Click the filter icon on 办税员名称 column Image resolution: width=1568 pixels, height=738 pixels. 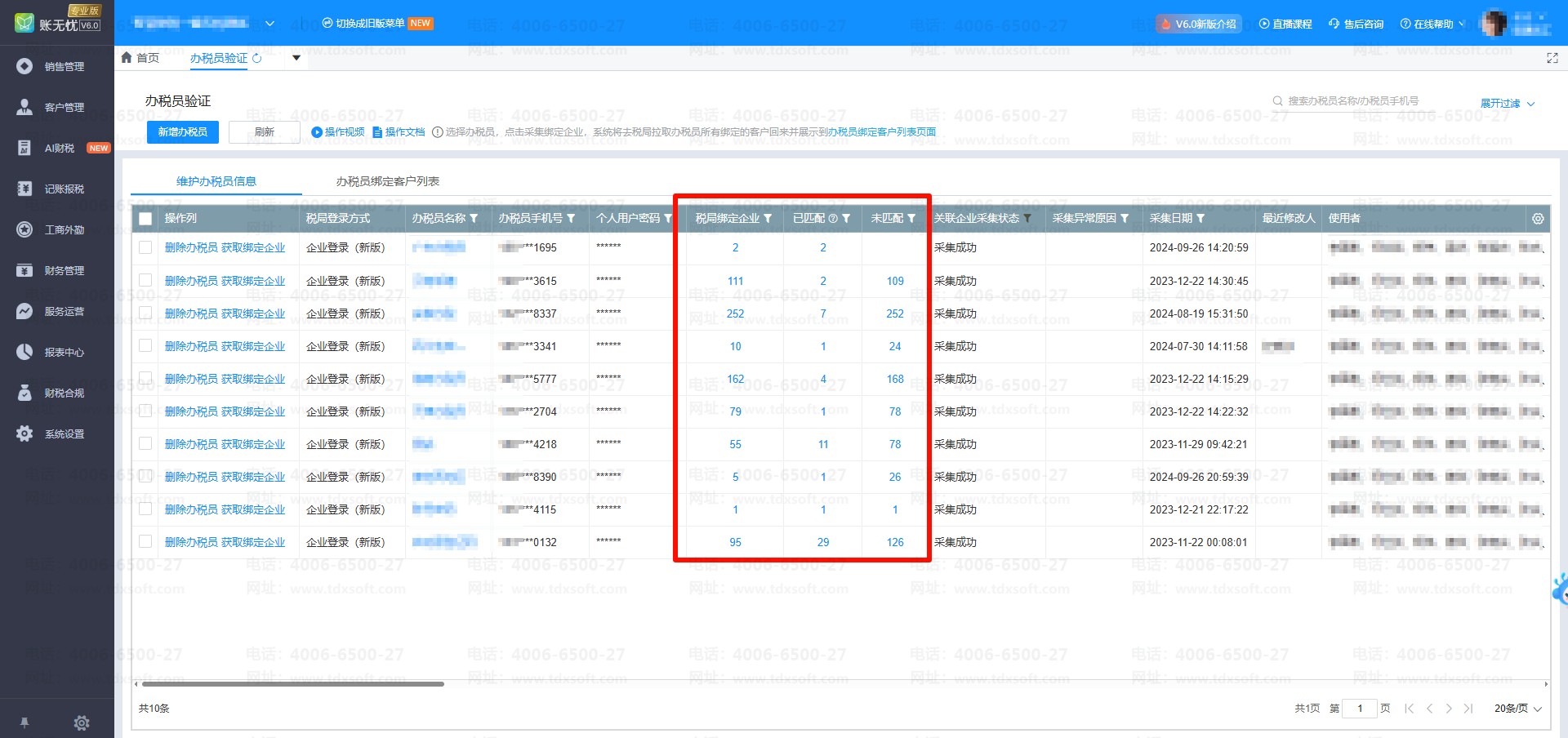click(474, 219)
